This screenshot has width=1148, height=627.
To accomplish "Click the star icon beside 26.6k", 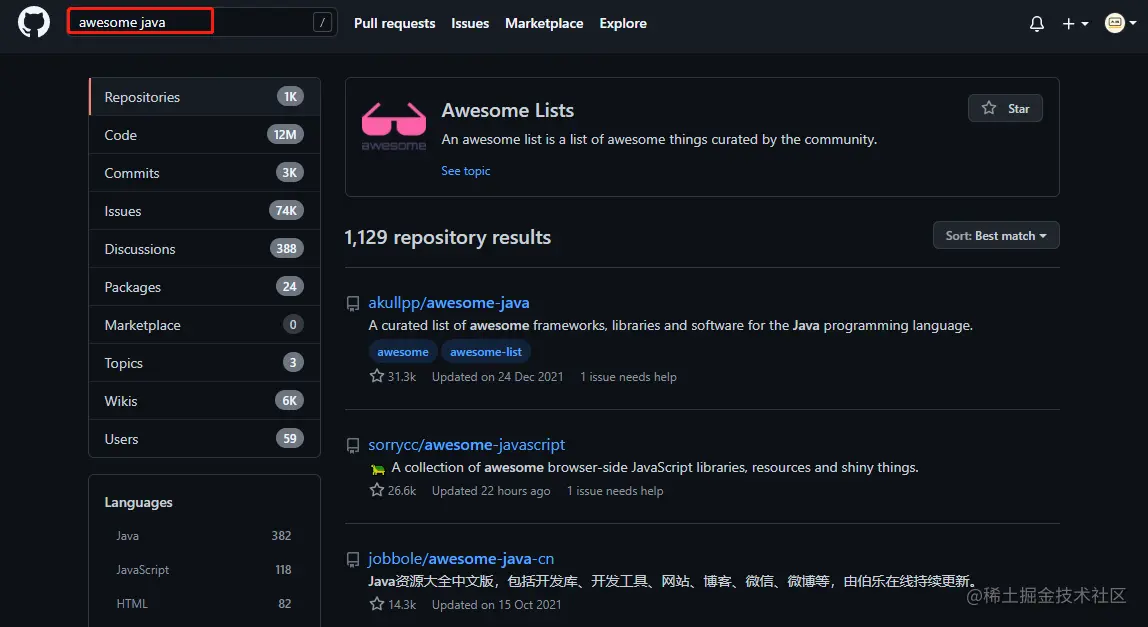I will pyautogui.click(x=377, y=490).
